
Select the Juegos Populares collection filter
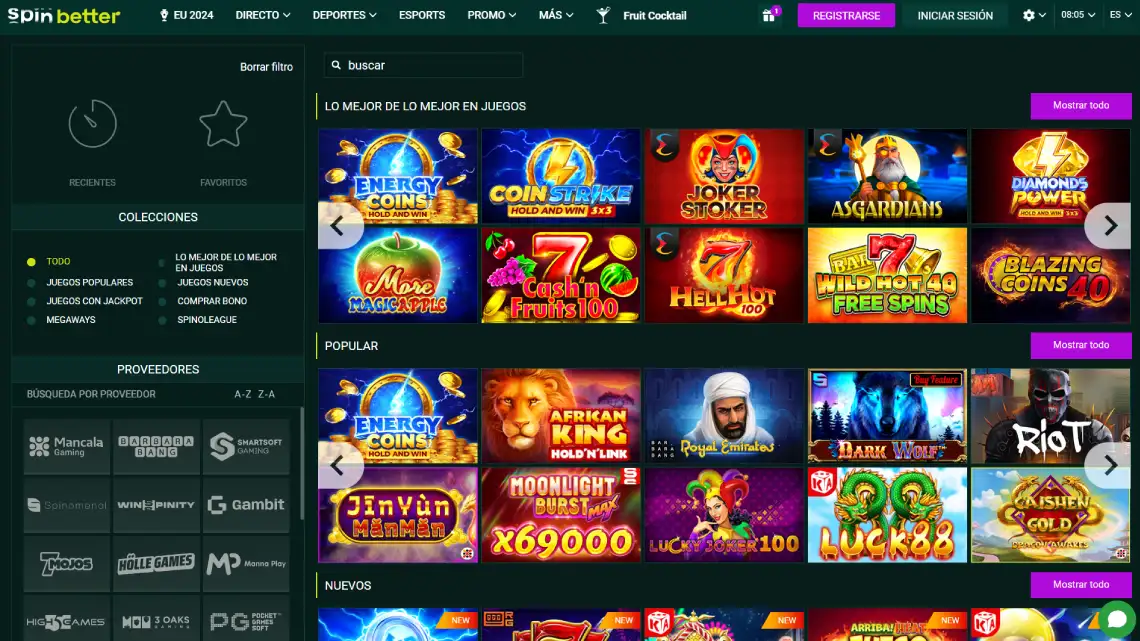[89, 283]
